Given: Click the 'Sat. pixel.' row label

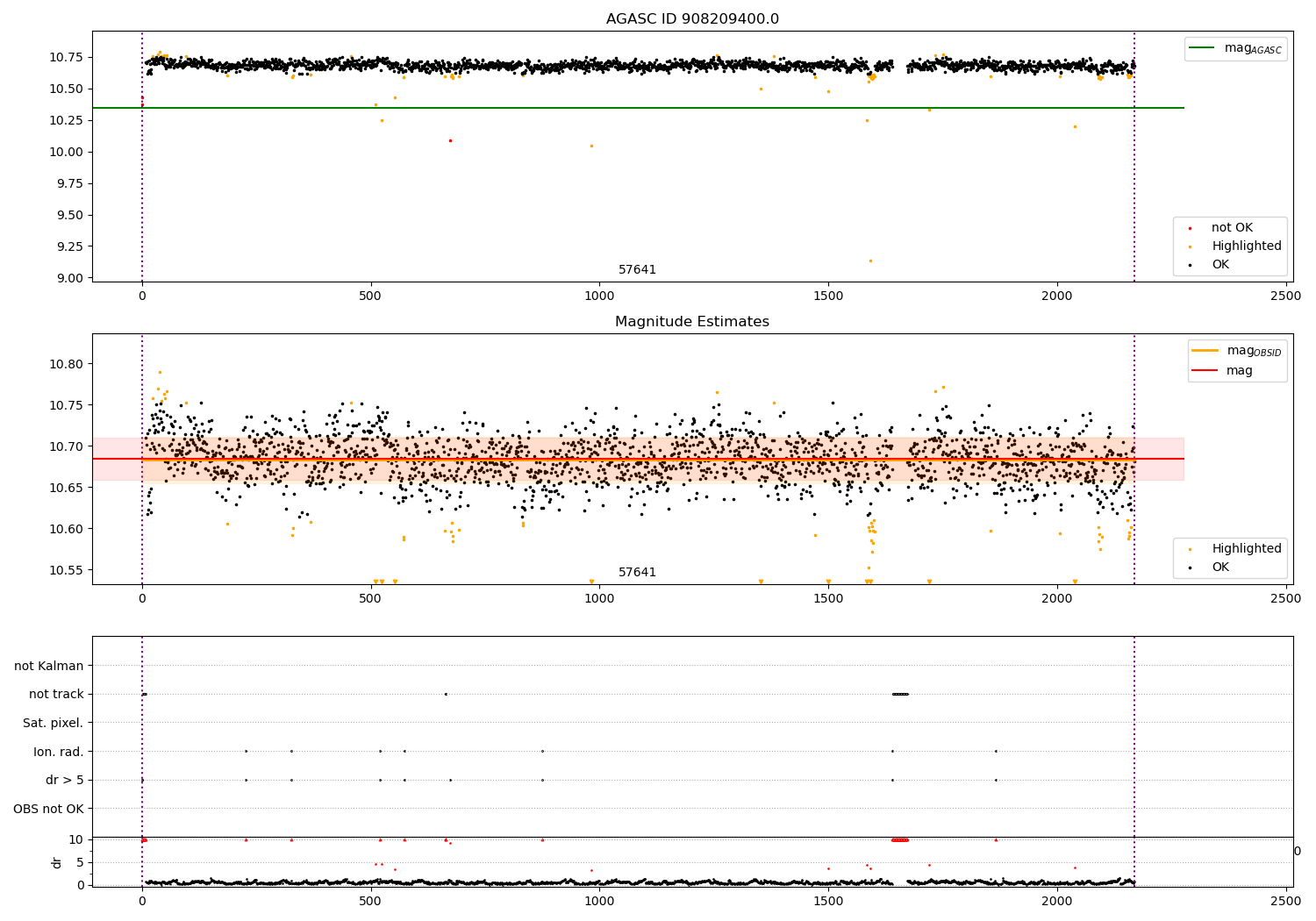Looking at the screenshot, I should [54, 724].
